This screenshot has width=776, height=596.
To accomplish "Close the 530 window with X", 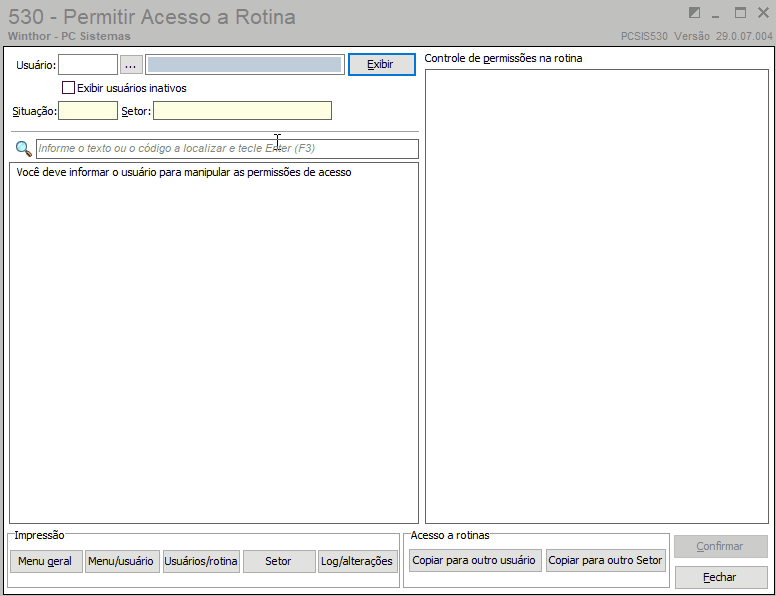I will coord(764,13).
